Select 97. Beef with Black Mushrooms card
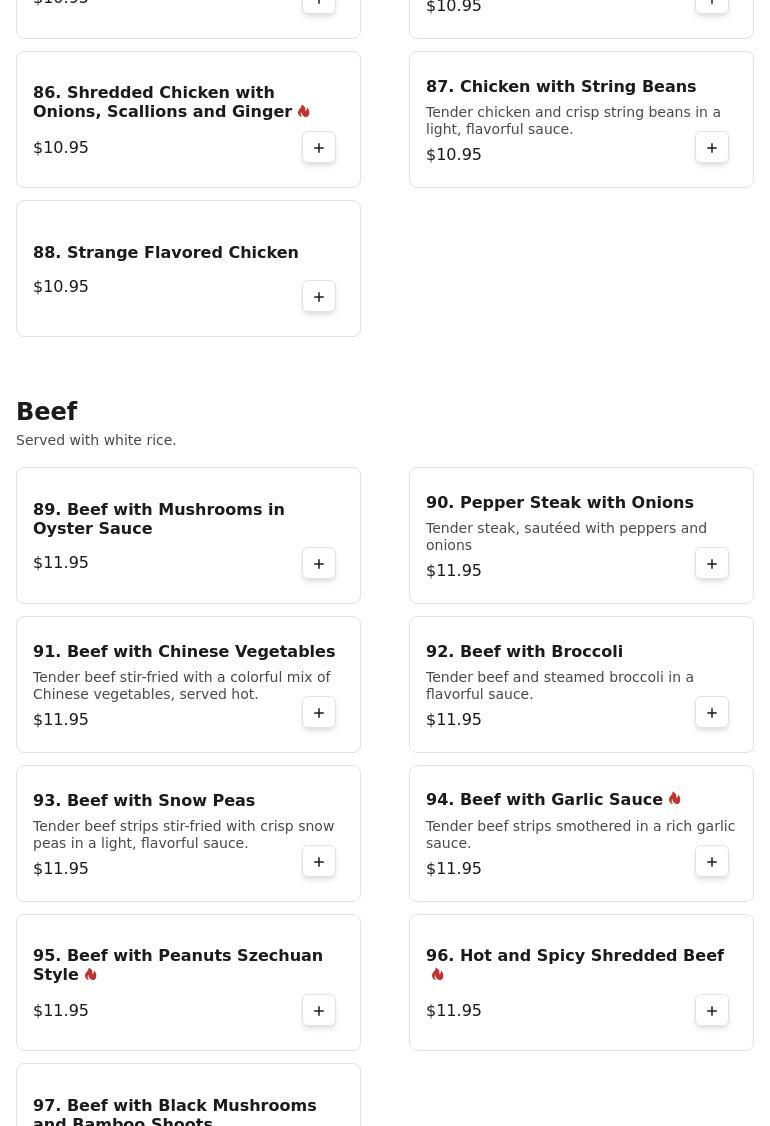The image size is (770, 1126). pyautogui.click(x=188, y=1094)
